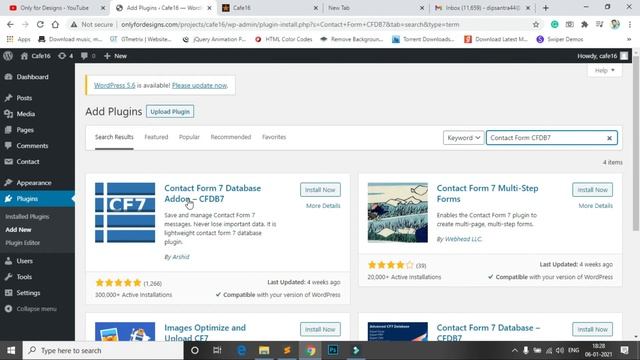
Task: Open the Windows Start menu
Action: point(11,350)
